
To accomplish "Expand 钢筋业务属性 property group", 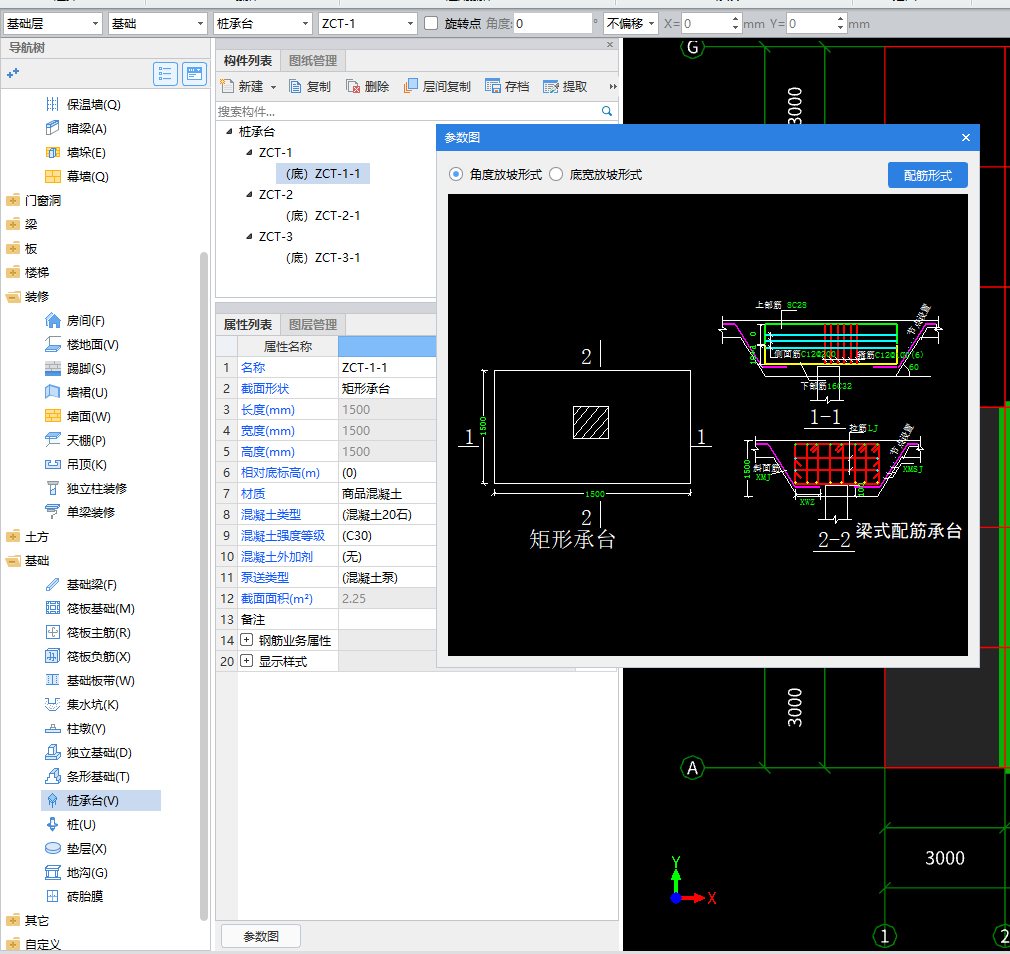I will coord(247,640).
